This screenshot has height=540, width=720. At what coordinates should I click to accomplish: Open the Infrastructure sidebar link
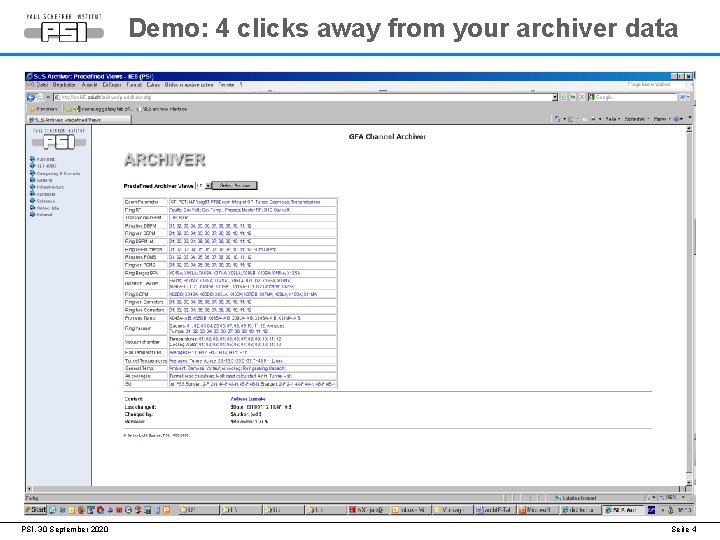pyautogui.click(x=50, y=187)
